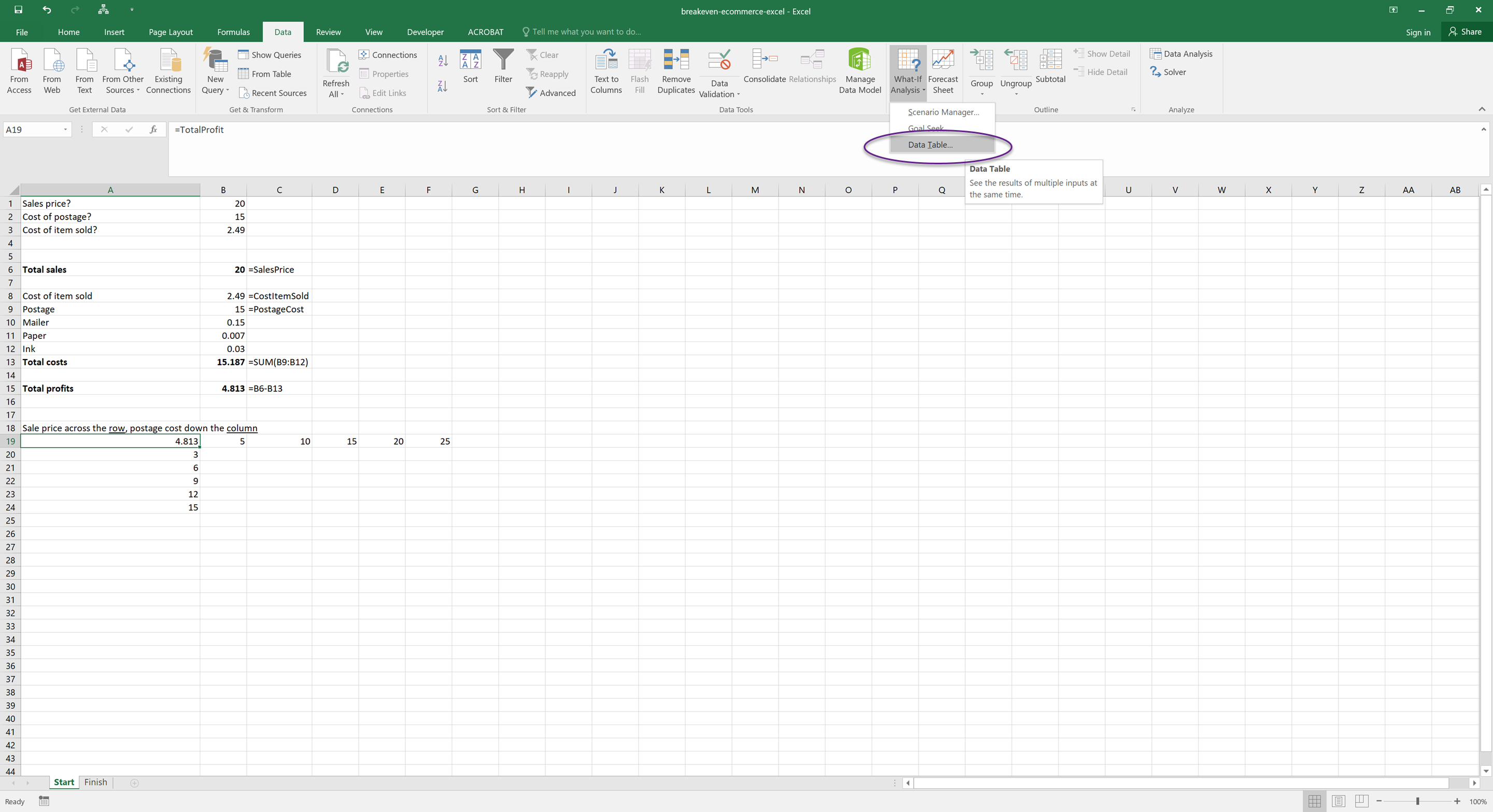1493x812 pixels.
Task: Expand the Name Box dropdown
Action: (x=65, y=129)
